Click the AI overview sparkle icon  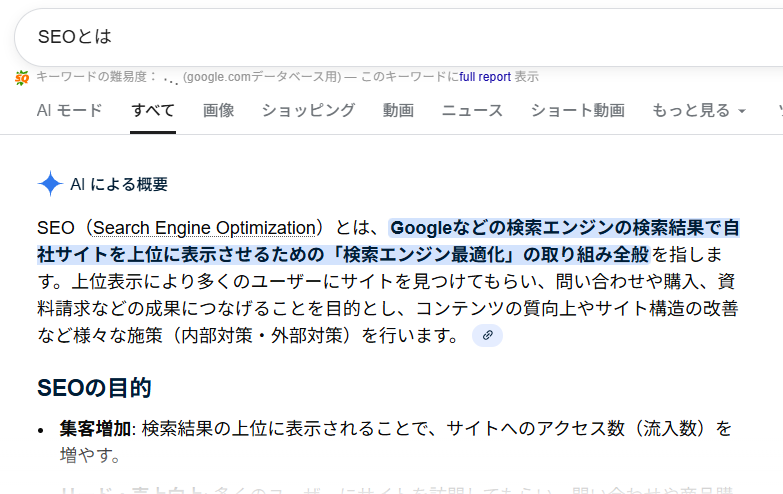(x=50, y=183)
